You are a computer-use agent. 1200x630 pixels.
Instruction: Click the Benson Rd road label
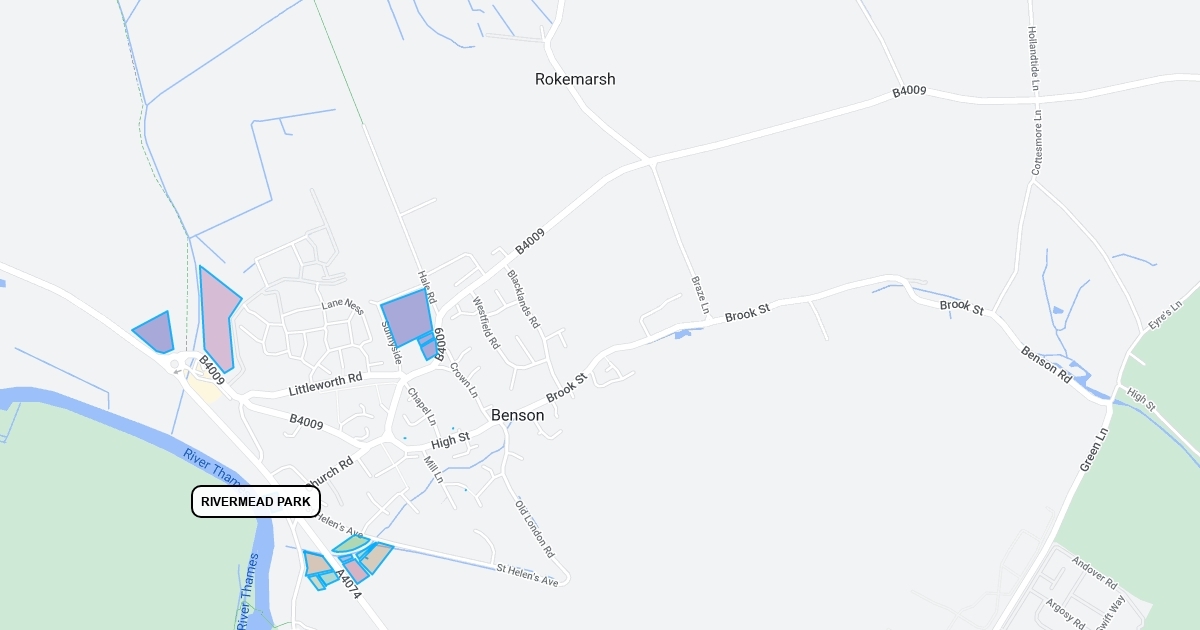tap(1046, 365)
